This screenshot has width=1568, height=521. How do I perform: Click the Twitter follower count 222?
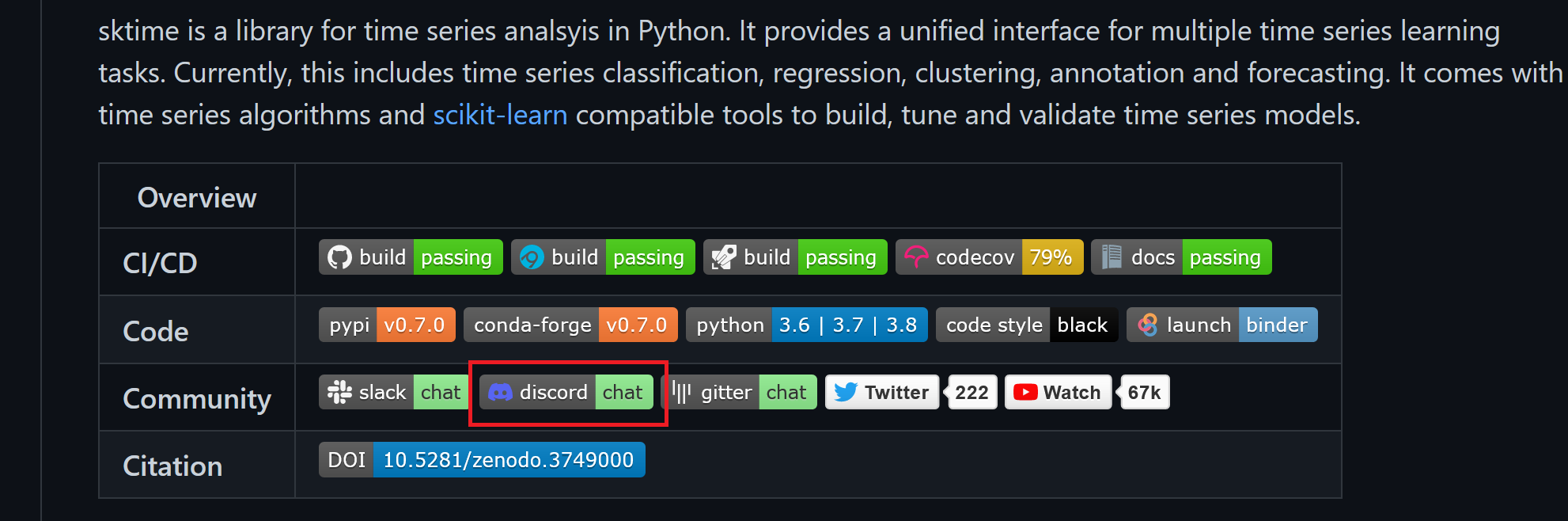971,391
